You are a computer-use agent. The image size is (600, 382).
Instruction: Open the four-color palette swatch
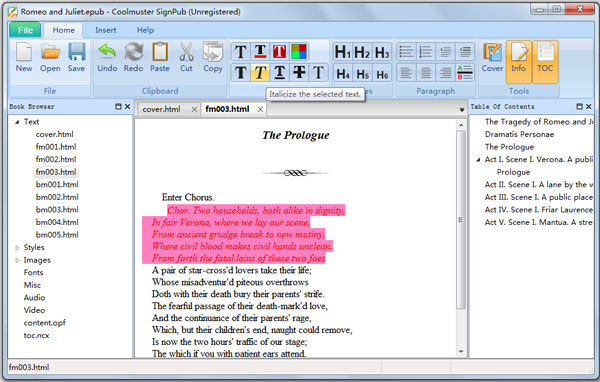point(299,52)
